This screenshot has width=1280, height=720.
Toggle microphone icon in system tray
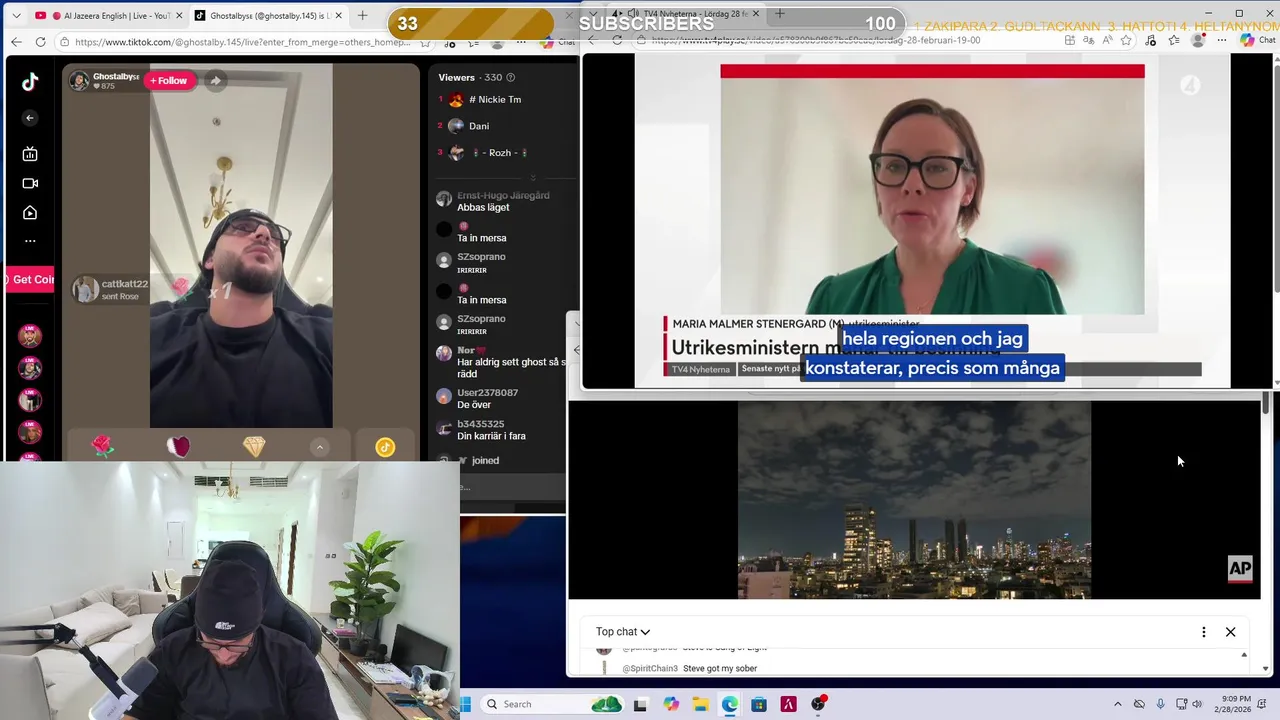coord(1160,704)
